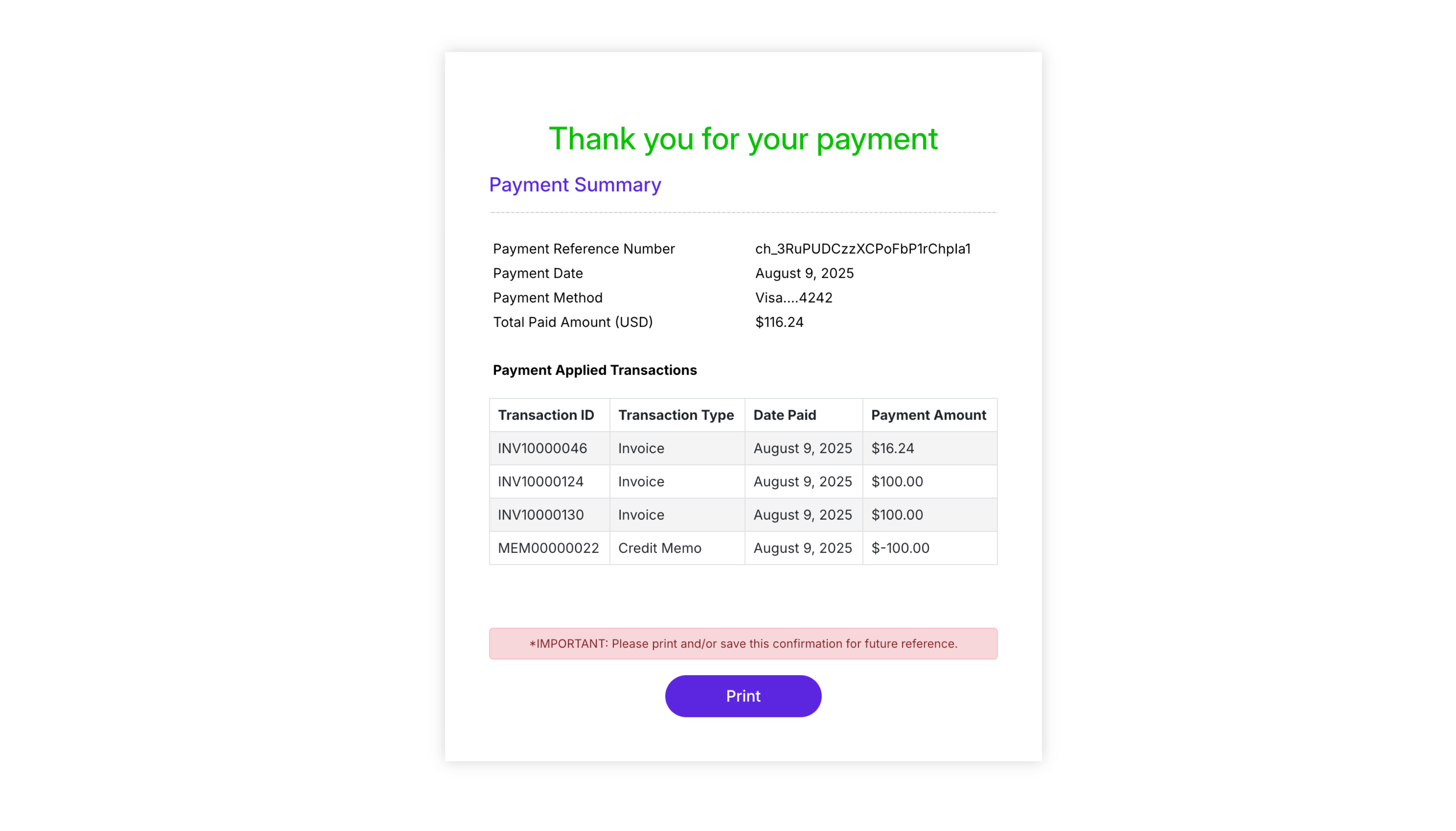This screenshot has width=1456, height=831.
Task: Select the Transaction Type column header
Action: (x=676, y=415)
